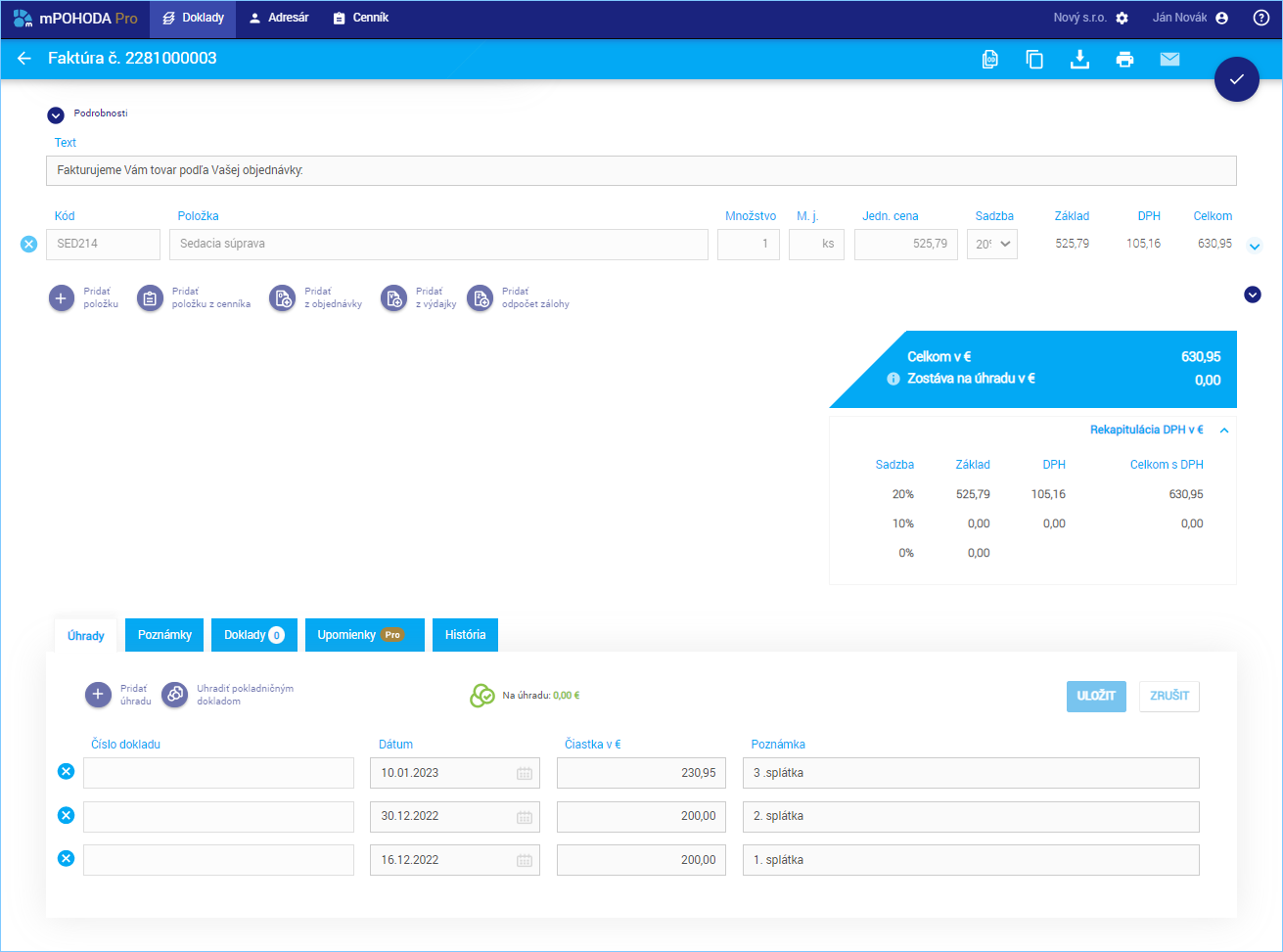1283x952 pixels.
Task: Open the Cenník top menu
Action: point(360,18)
